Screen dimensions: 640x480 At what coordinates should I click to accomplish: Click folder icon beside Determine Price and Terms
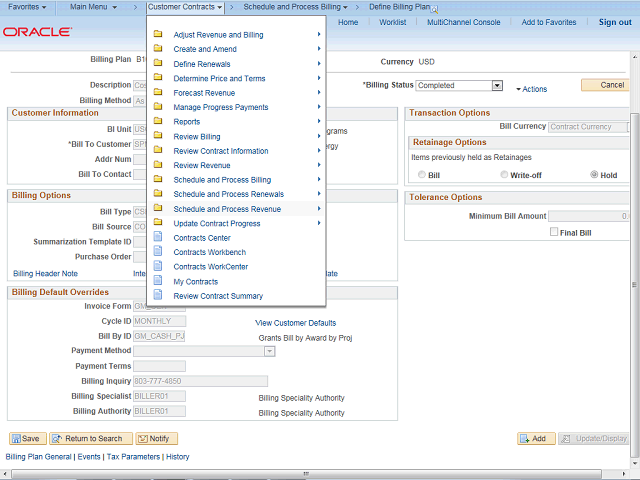click(x=158, y=77)
